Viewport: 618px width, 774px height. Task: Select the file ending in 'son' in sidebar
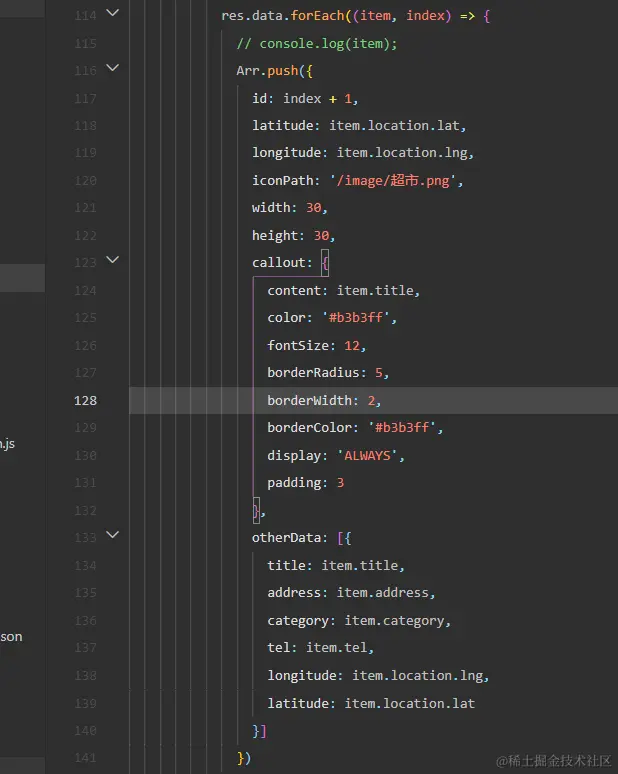point(11,637)
